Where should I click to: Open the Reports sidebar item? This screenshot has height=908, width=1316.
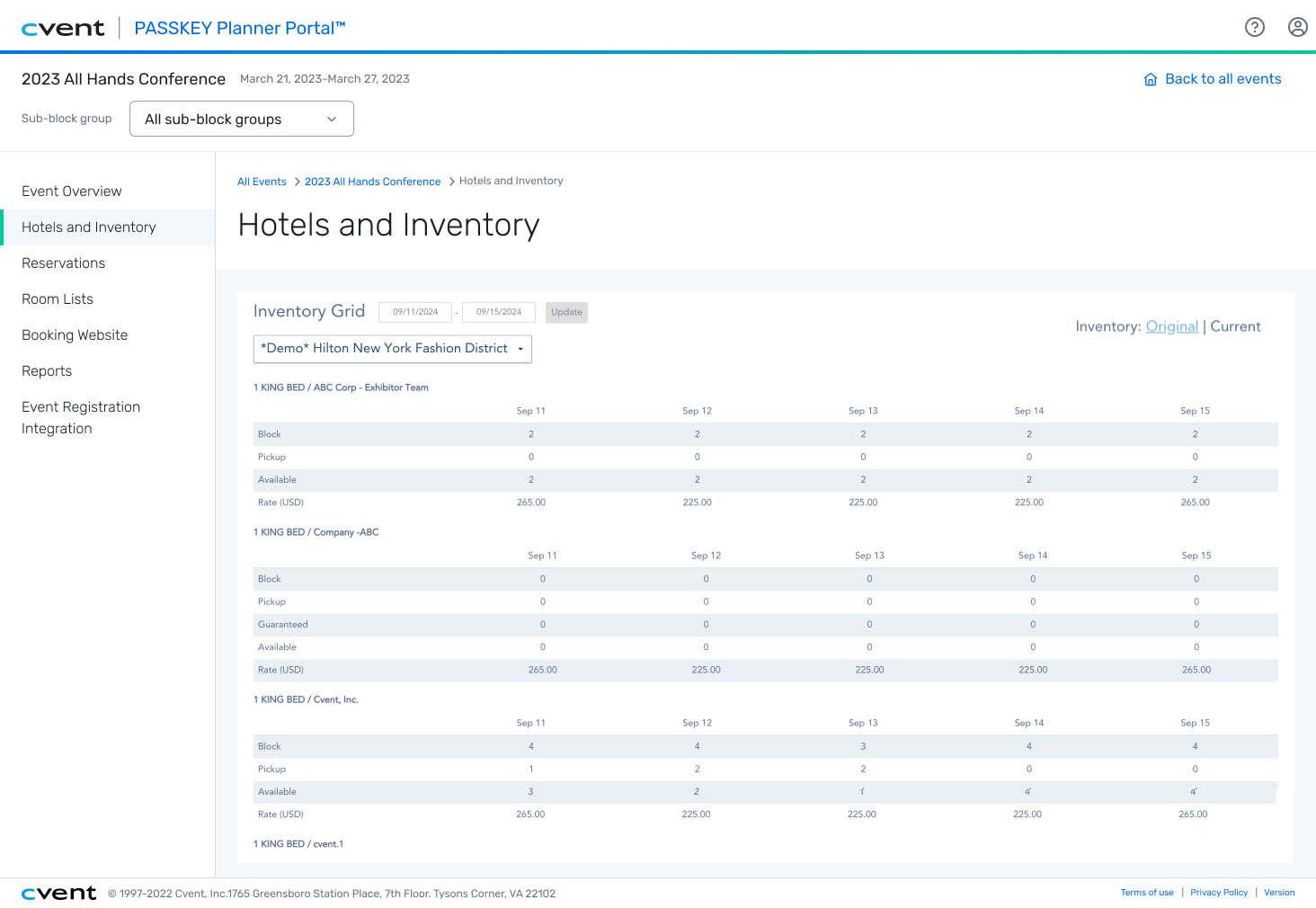point(47,371)
